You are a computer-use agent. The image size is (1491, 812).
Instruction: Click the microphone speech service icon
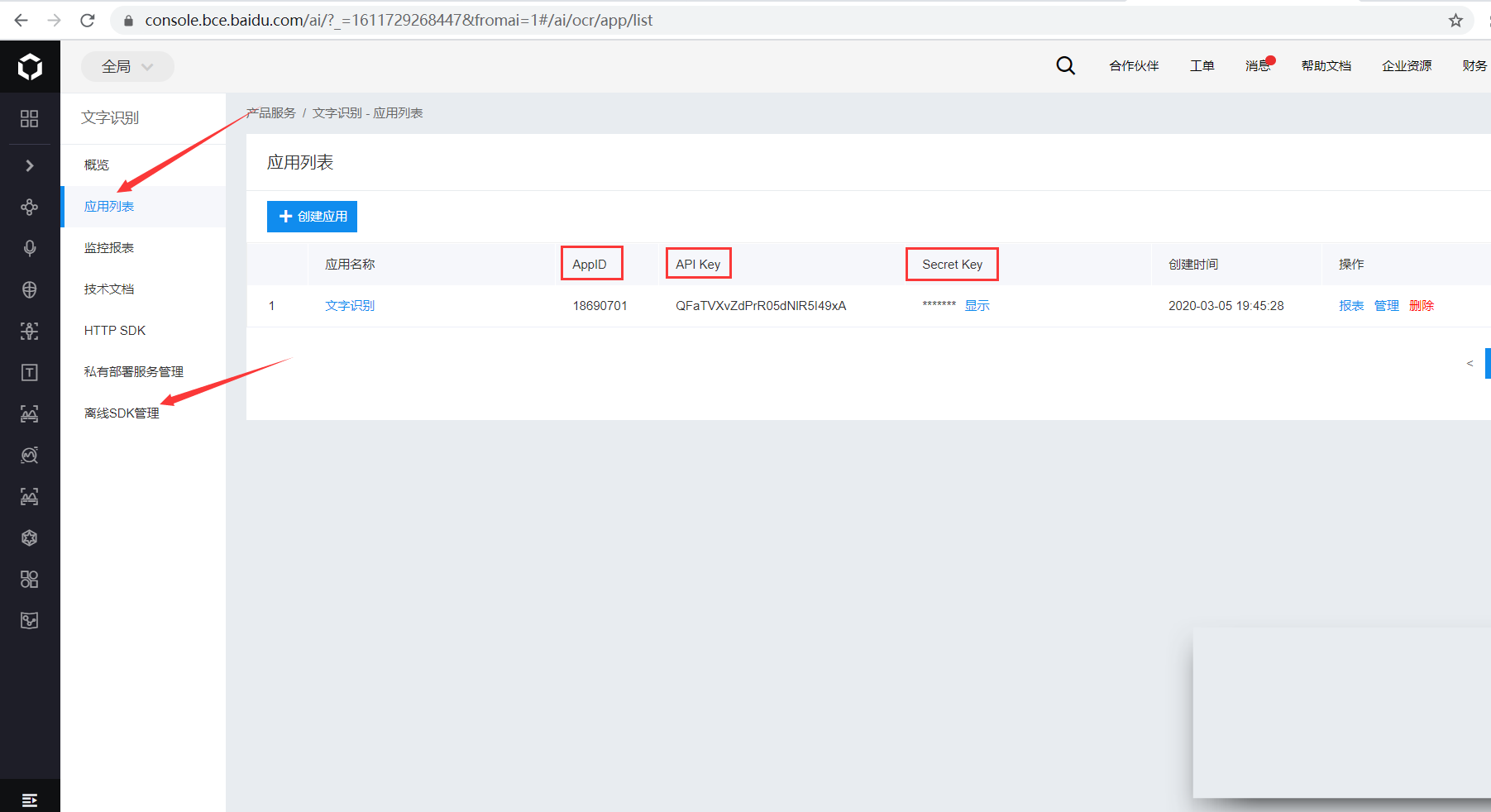[30, 248]
